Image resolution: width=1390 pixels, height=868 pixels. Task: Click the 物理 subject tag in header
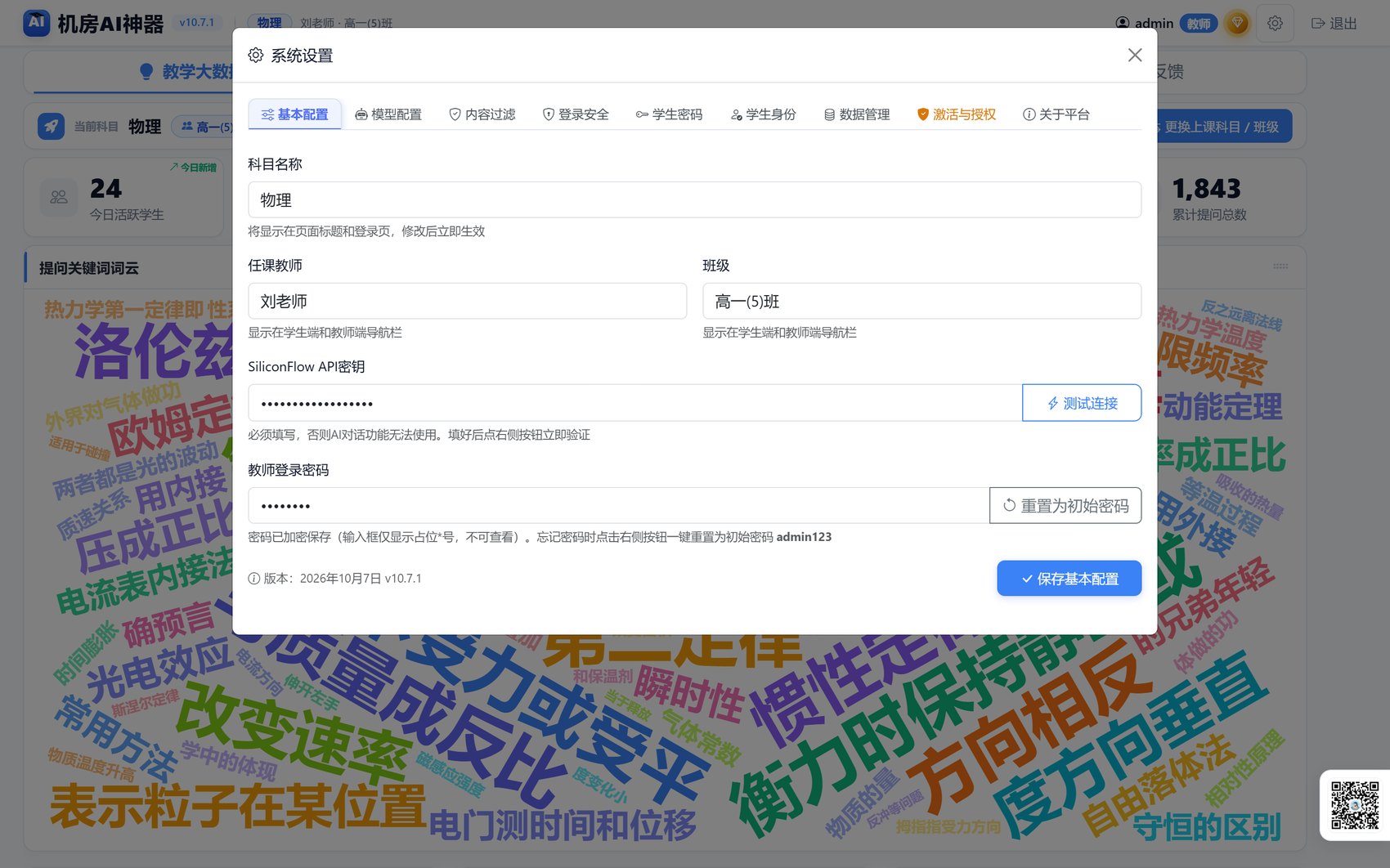point(269,23)
